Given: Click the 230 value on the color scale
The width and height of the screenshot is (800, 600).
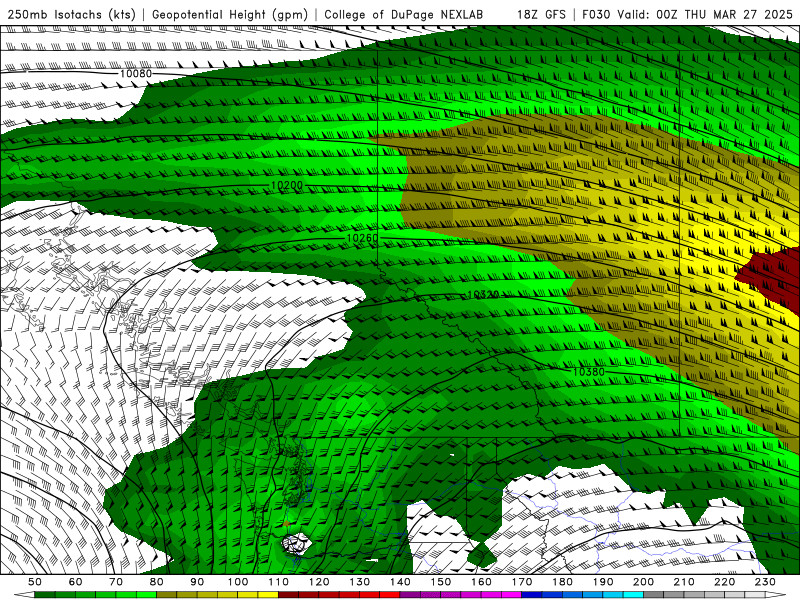Looking at the screenshot, I should (x=765, y=582).
